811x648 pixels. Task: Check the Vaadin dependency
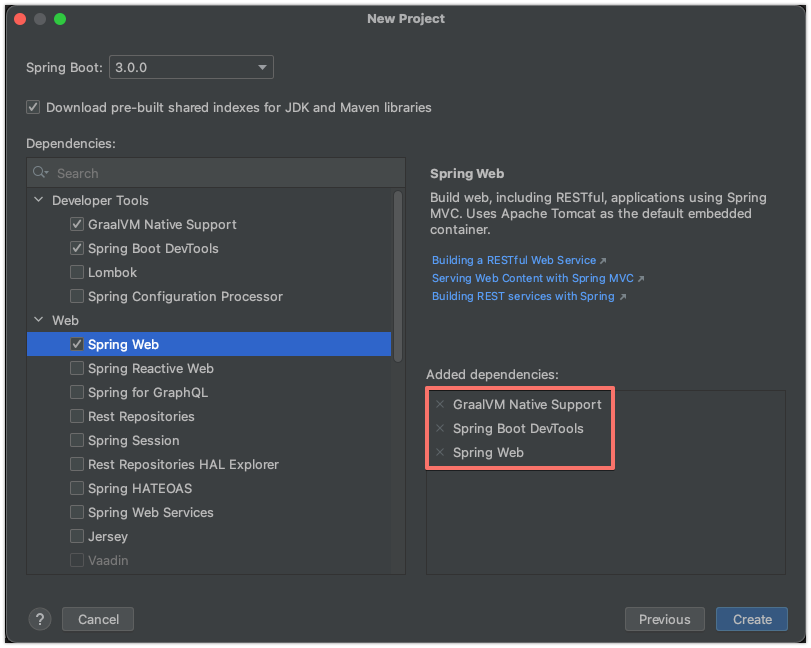click(x=77, y=560)
